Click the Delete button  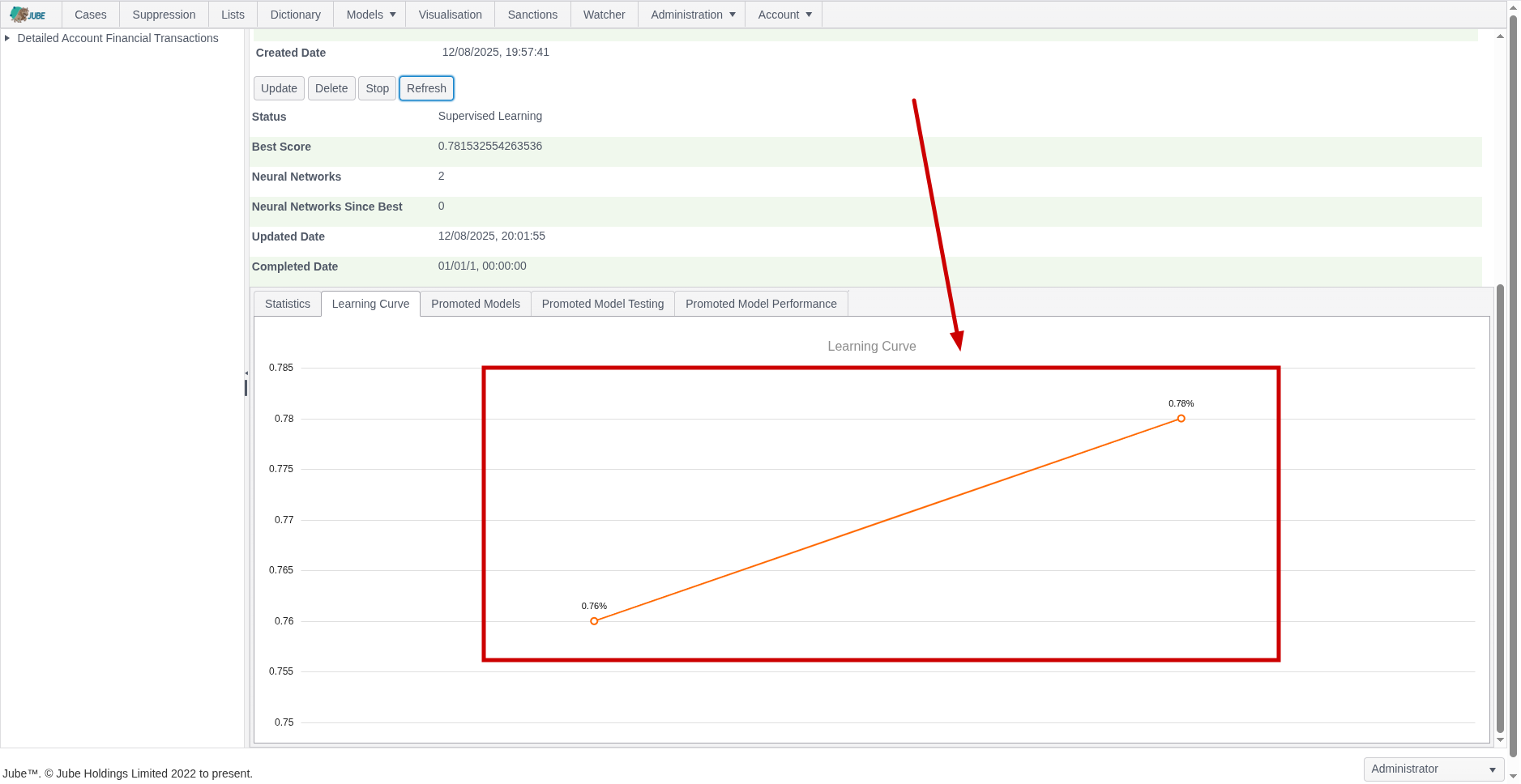pos(331,88)
